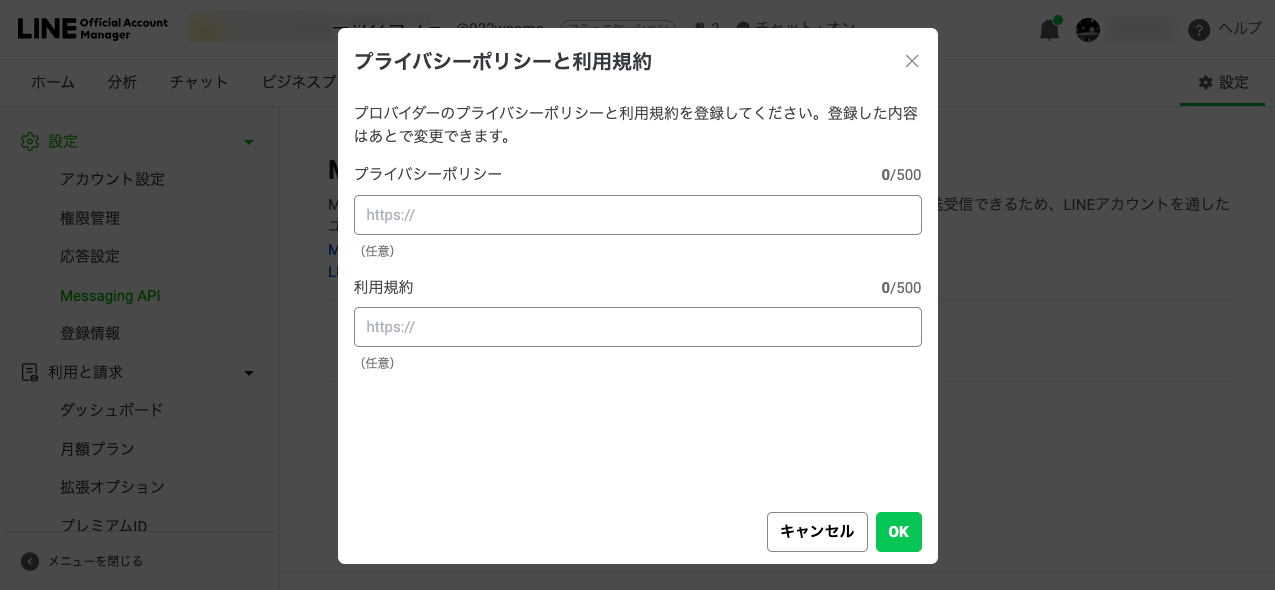Click the settings gear icon in sidebar
This screenshot has width=1275, height=590.
point(30,142)
